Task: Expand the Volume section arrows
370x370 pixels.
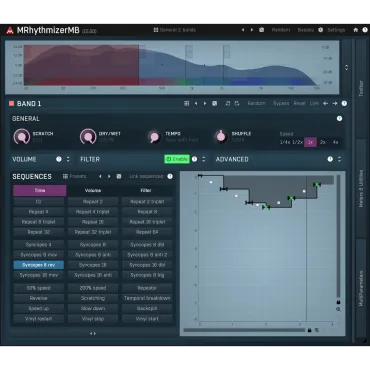Action: [x=68, y=159]
